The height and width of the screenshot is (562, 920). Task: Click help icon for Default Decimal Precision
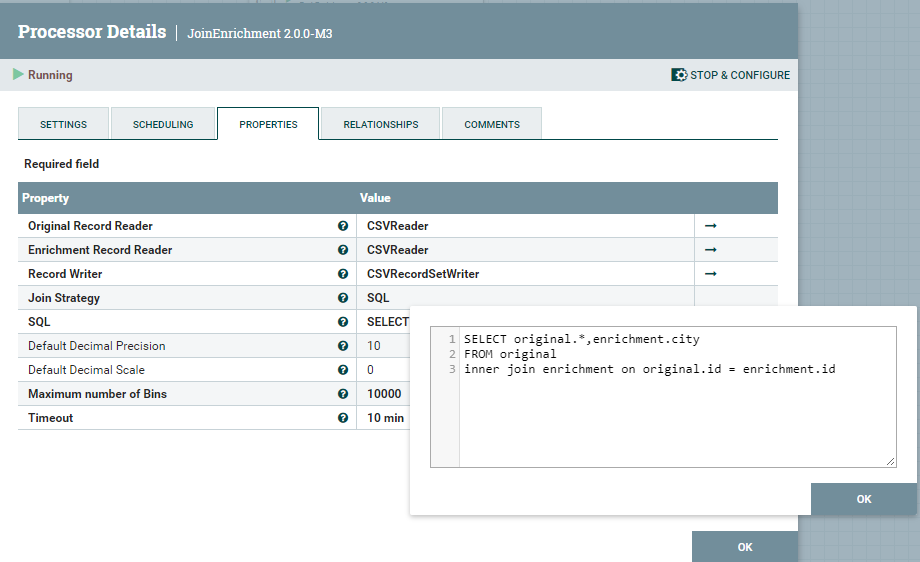(x=343, y=346)
